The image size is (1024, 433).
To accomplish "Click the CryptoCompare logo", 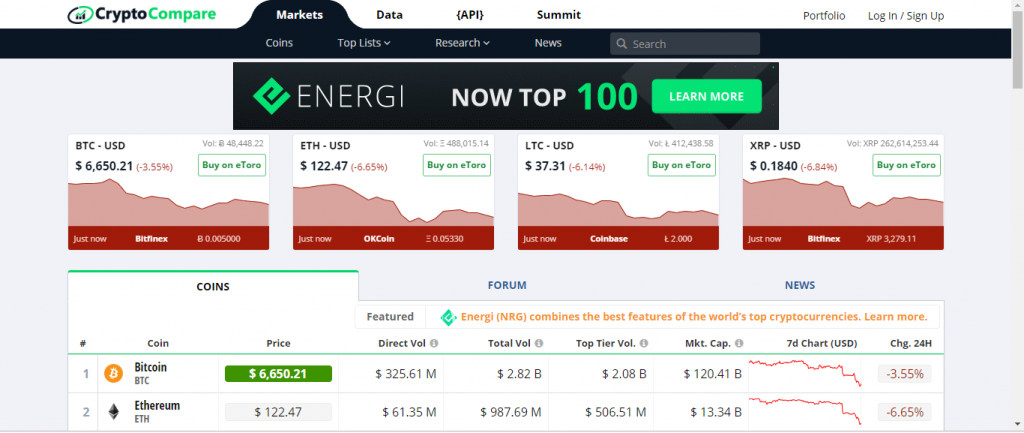I will click(142, 14).
